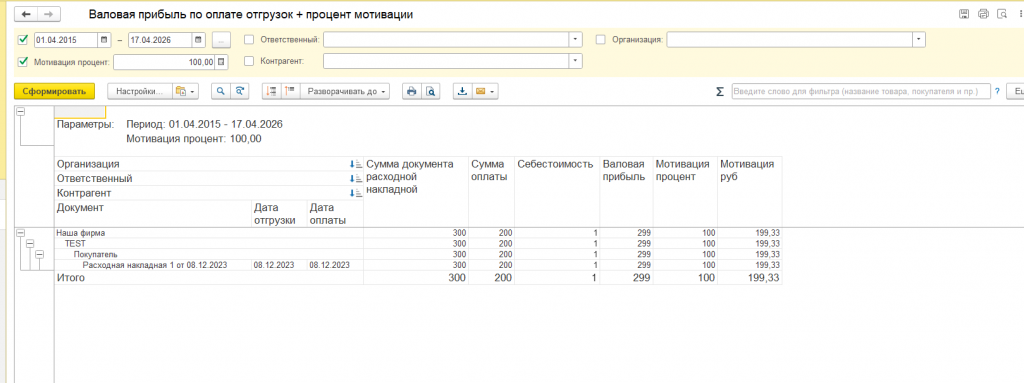The image size is (1024, 383).
Task: Click the yellow Сформировать button
Action: point(54,92)
